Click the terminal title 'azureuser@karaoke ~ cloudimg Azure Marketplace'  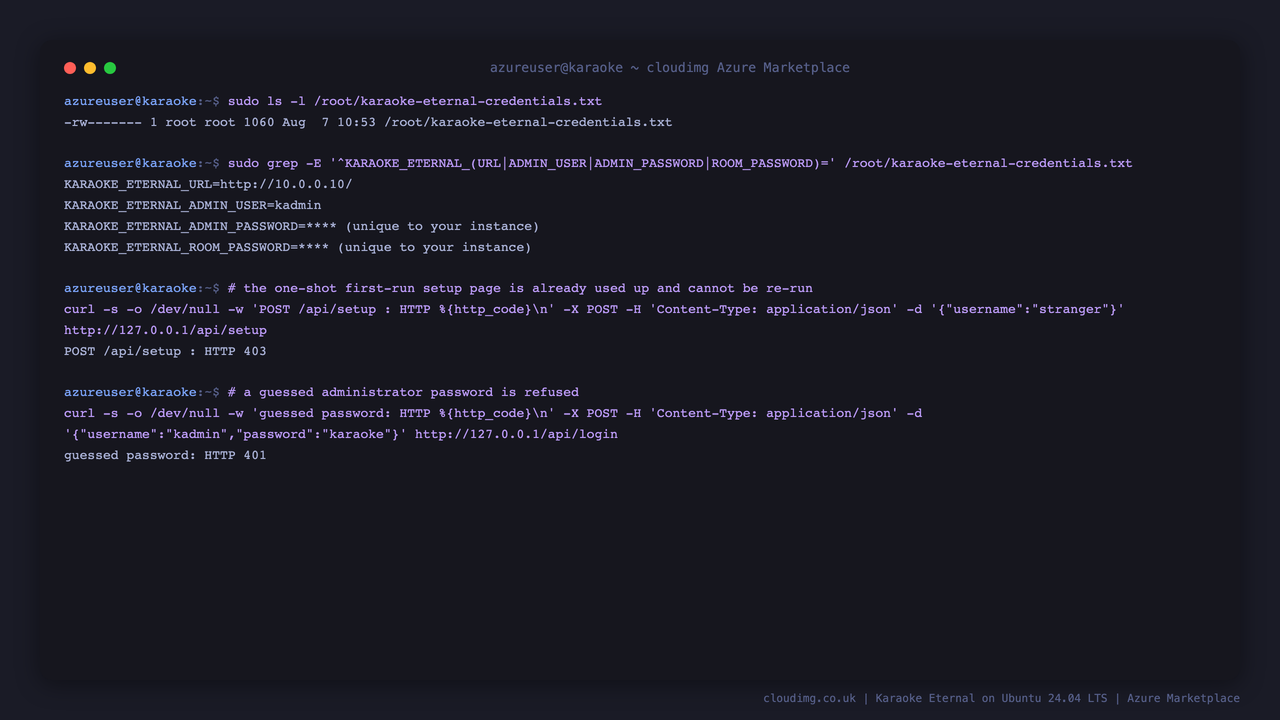pos(670,68)
